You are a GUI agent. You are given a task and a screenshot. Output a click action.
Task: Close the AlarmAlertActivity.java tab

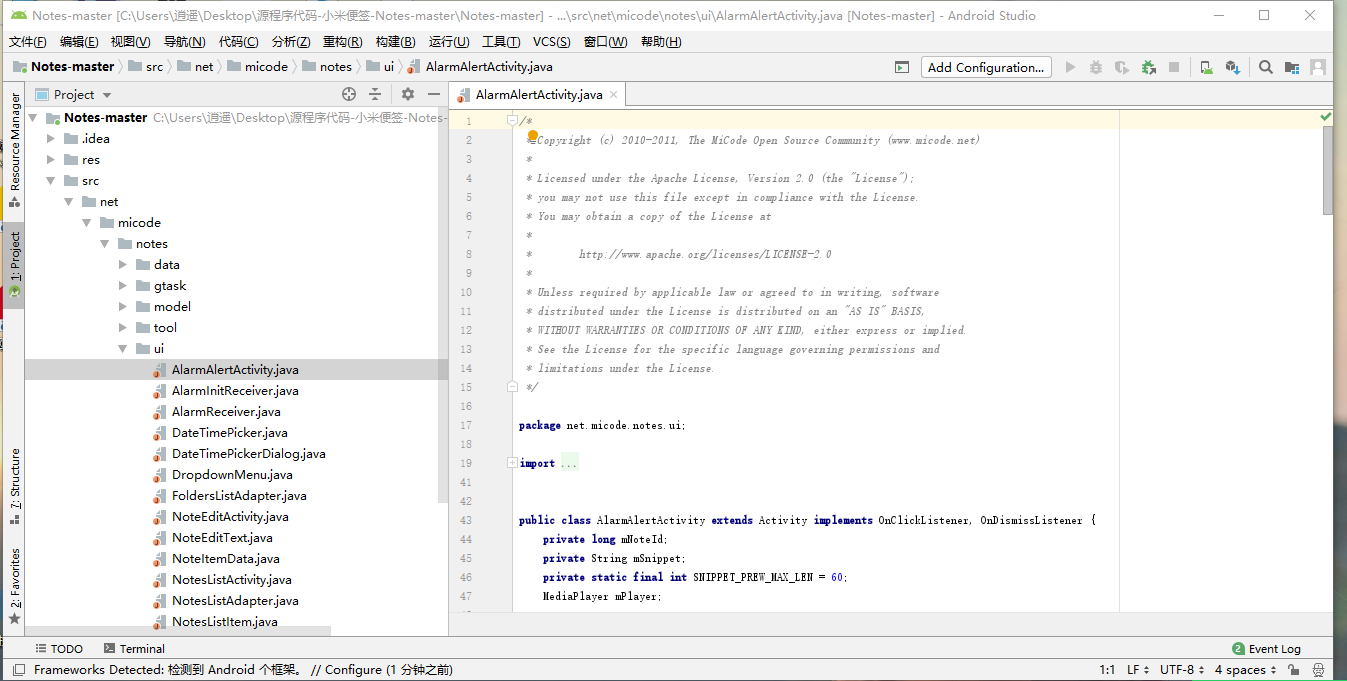(x=614, y=94)
